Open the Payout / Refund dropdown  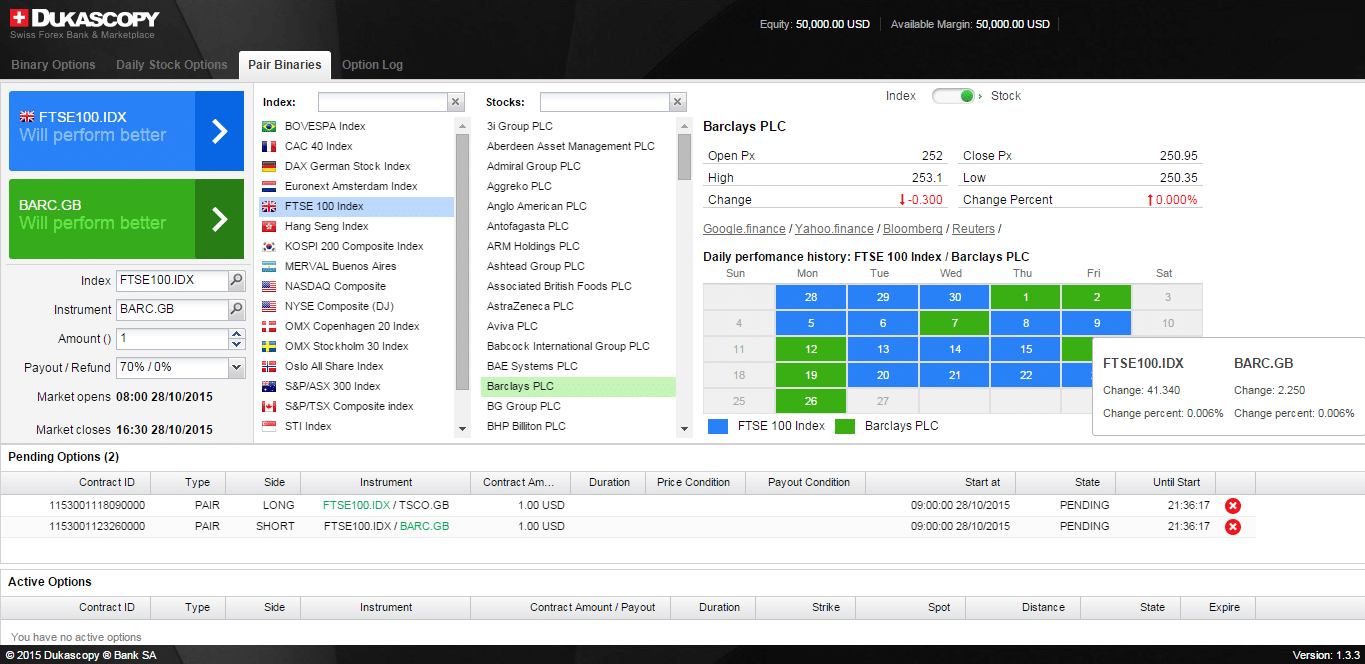236,368
